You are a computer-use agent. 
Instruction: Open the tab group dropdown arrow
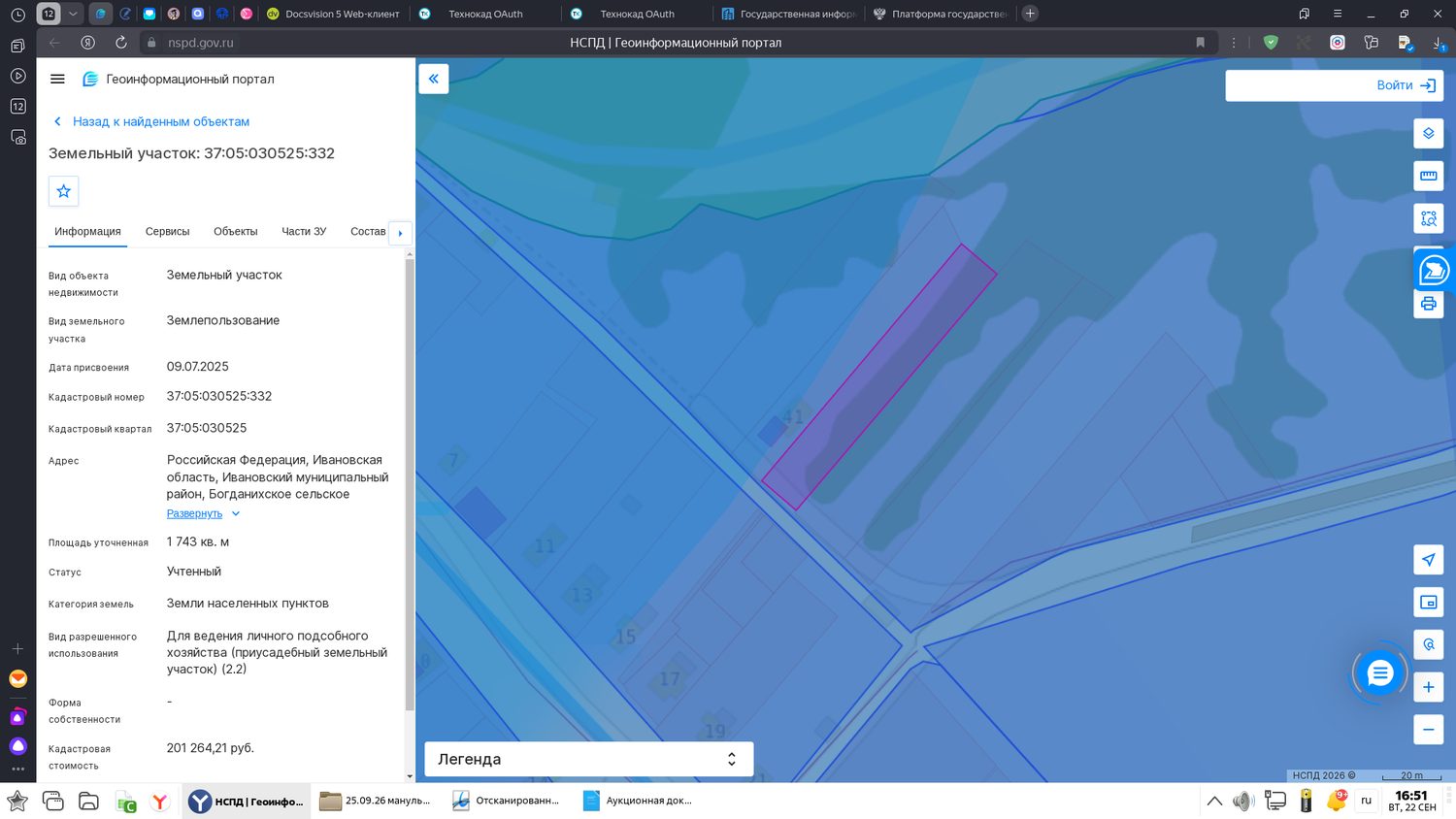(73, 14)
